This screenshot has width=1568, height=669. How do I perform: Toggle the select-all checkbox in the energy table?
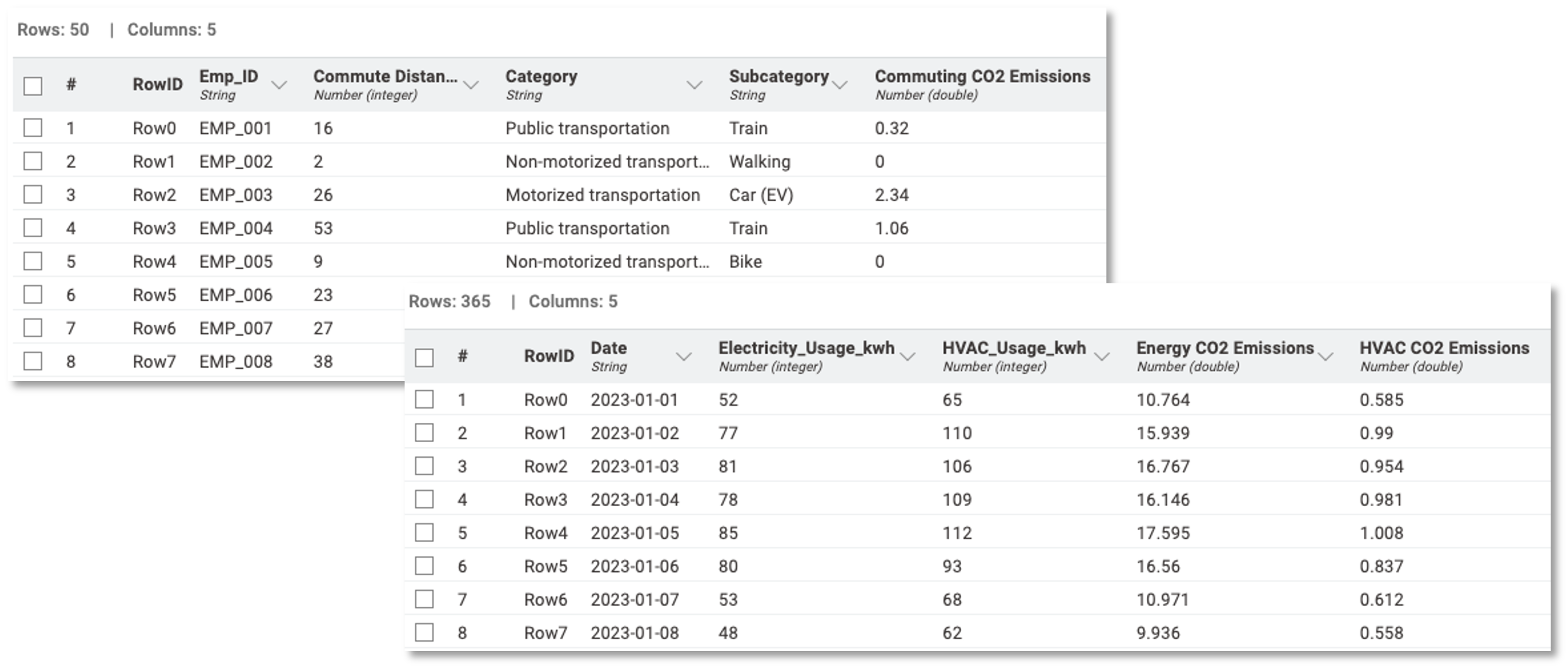pyautogui.click(x=424, y=357)
